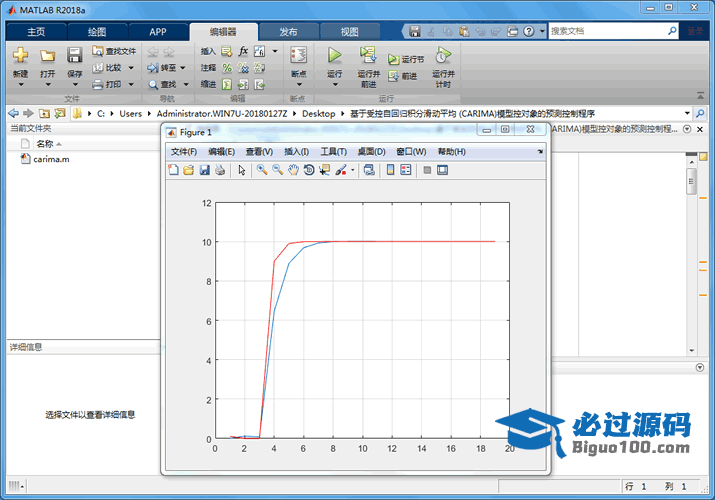Viewport: 715px width, 500px height.
Task: Click the Open folder icon in ribbon
Action: point(47,56)
